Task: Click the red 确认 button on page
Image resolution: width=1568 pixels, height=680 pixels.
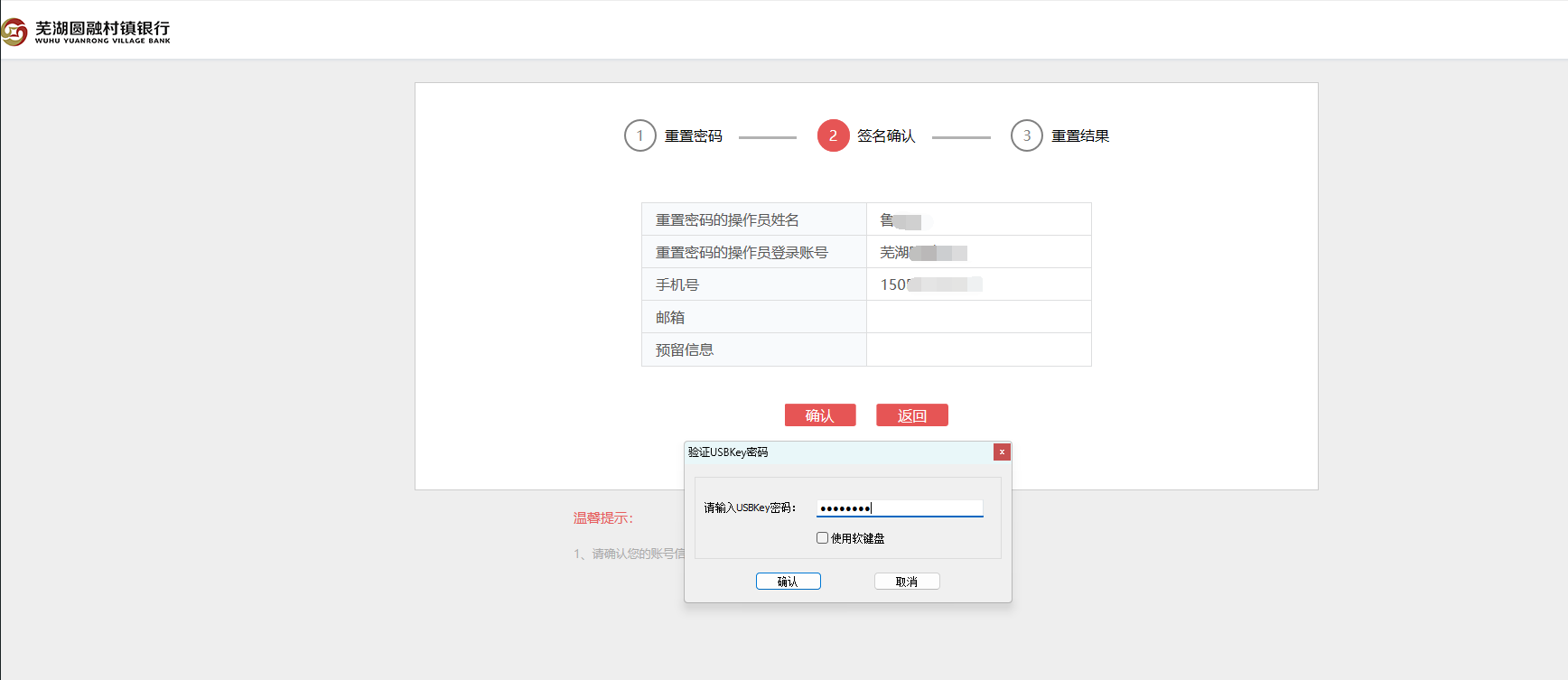Action: tap(820, 415)
